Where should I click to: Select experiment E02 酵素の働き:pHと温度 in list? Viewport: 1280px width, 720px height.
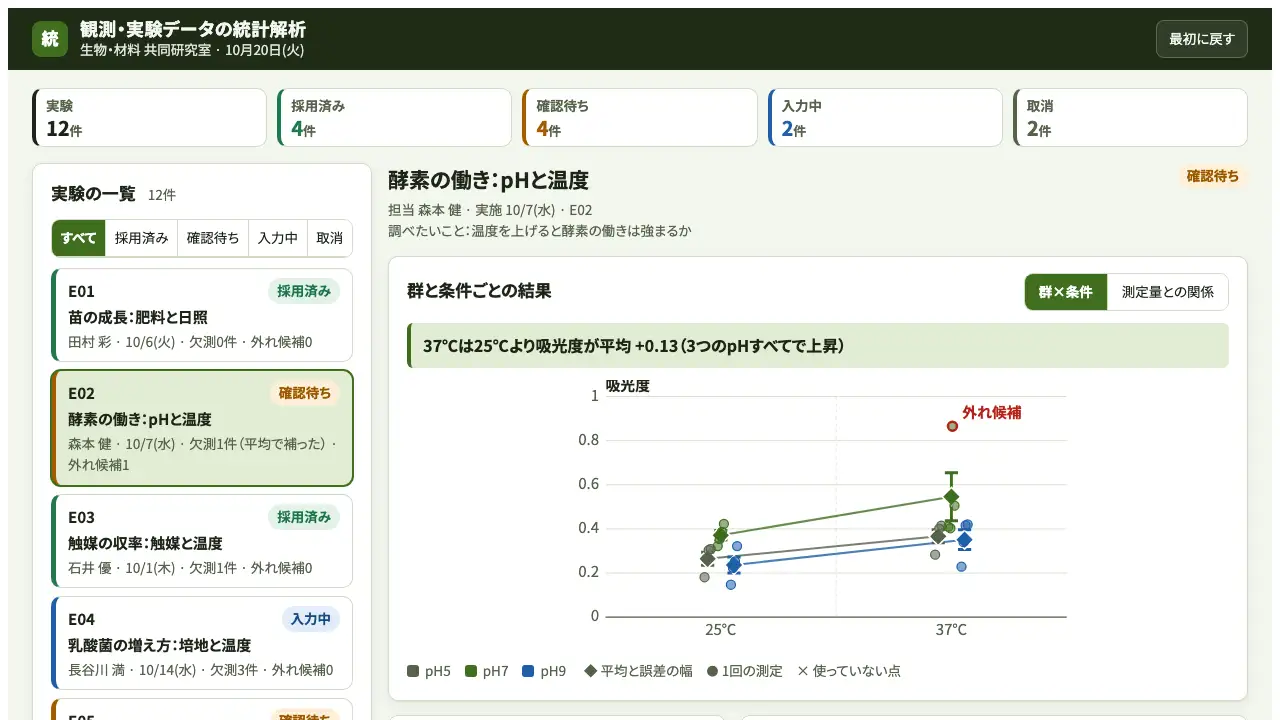202,428
